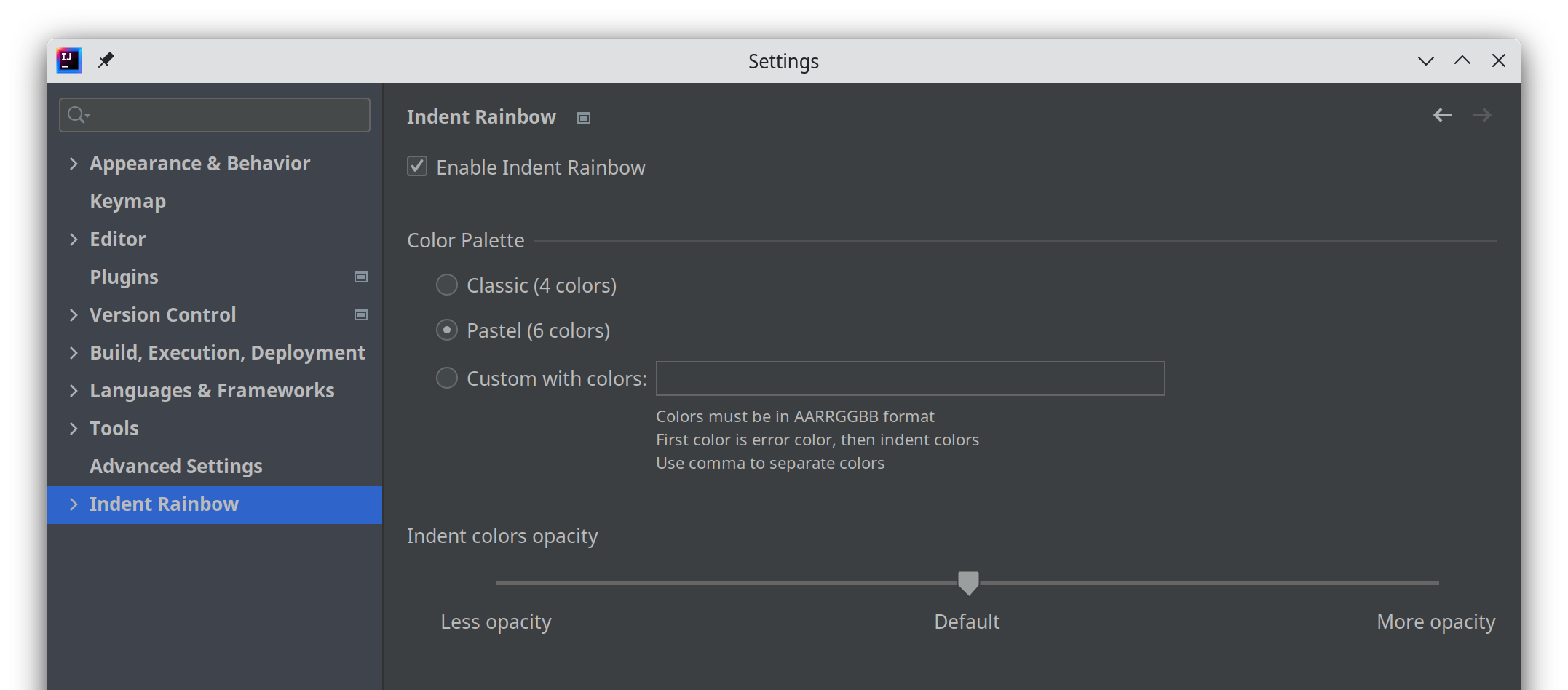This screenshot has height=690, width=1568.
Task: Click the forward navigation arrow
Action: pyautogui.click(x=1483, y=114)
